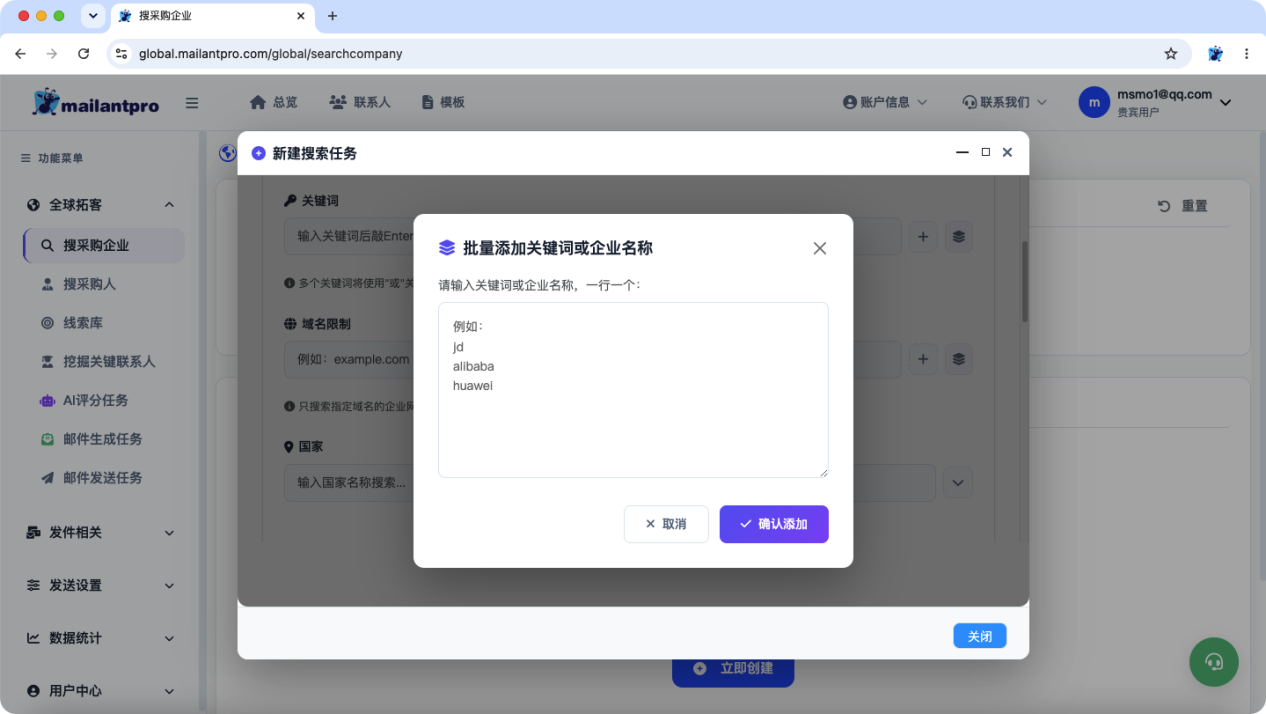Viewport: 1266px width, 714px height.
Task: Open the 联系我们 dropdown
Action: point(1004,102)
